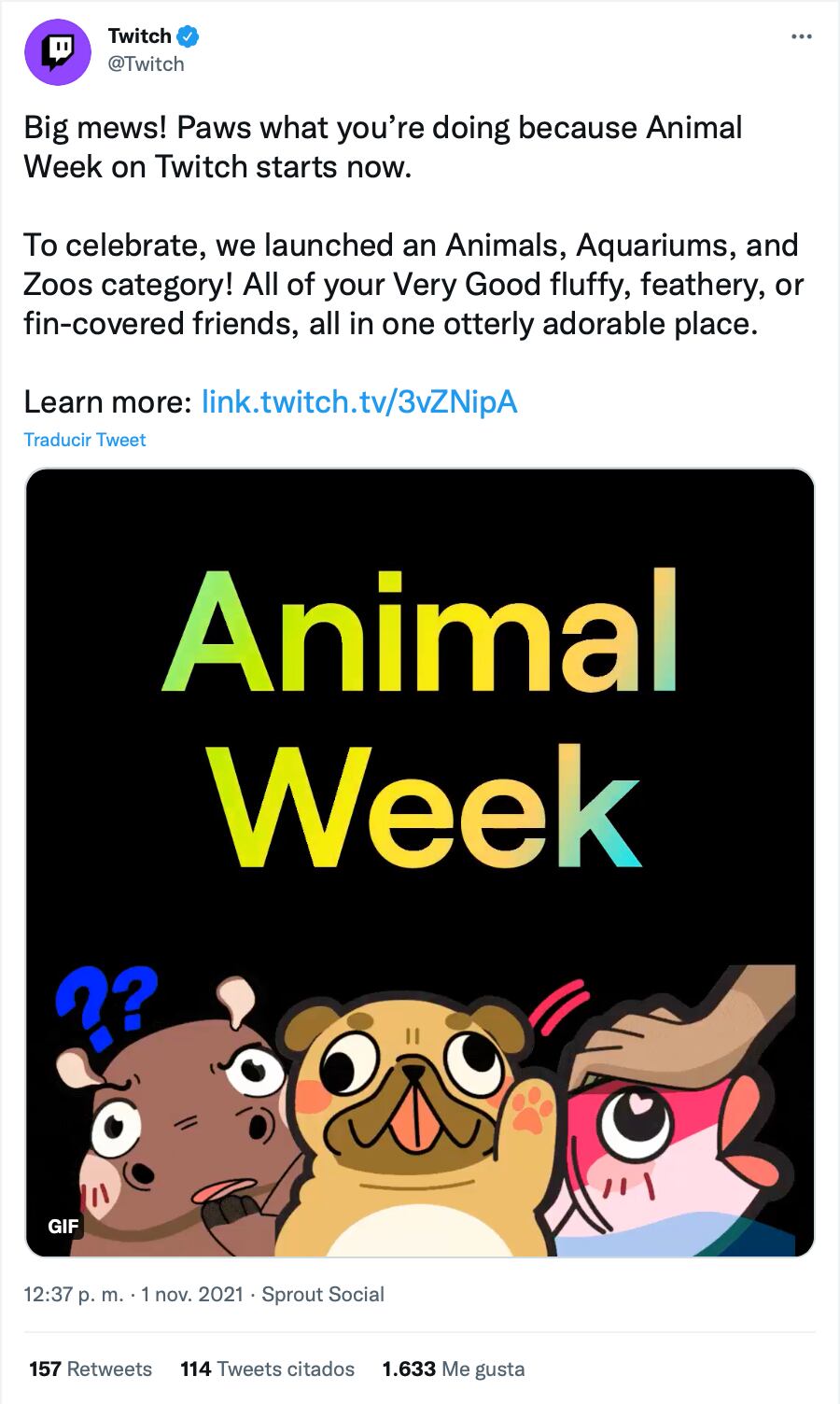The width and height of the screenshot is (840, 1404).
Task: Click the GIF badge on the media
Action: tap(63, 1226)
